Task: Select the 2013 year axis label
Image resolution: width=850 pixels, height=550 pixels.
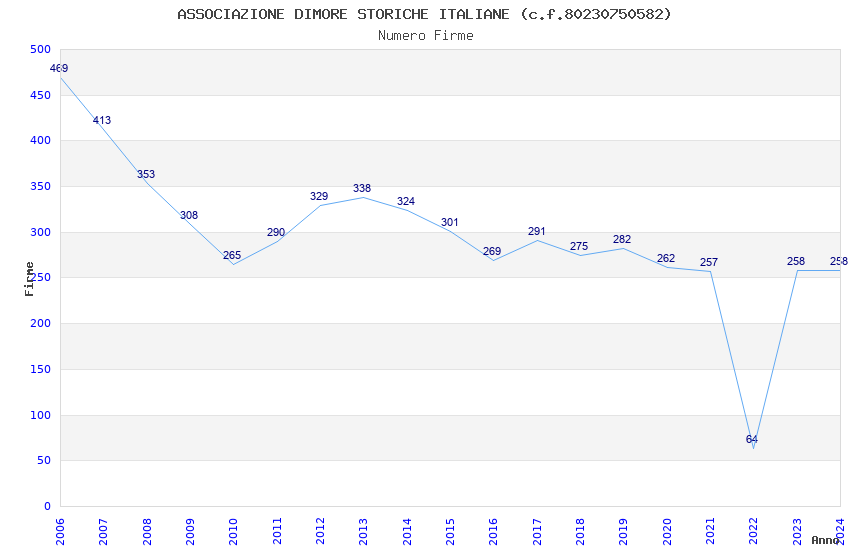Action: [363, 531]
